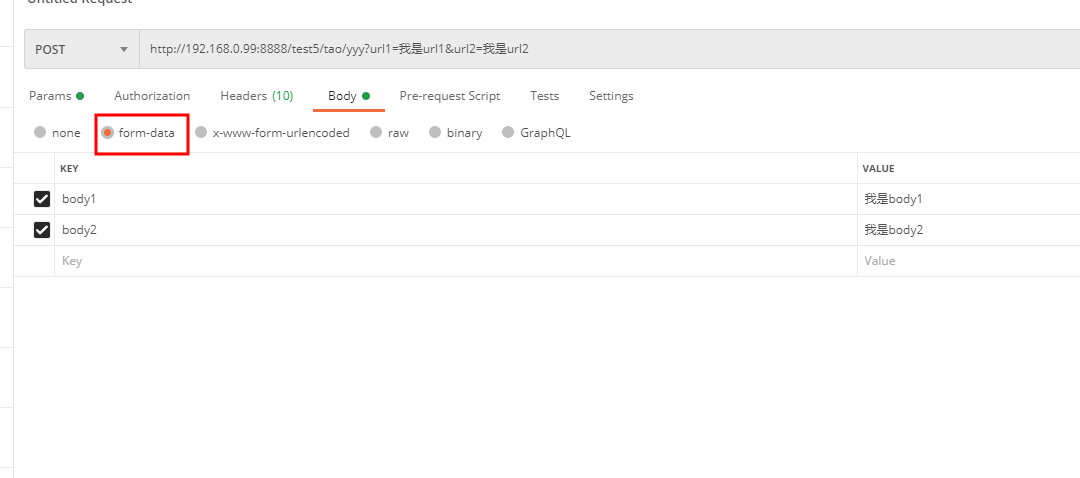Click the body2 key cell

pos(456,230)
